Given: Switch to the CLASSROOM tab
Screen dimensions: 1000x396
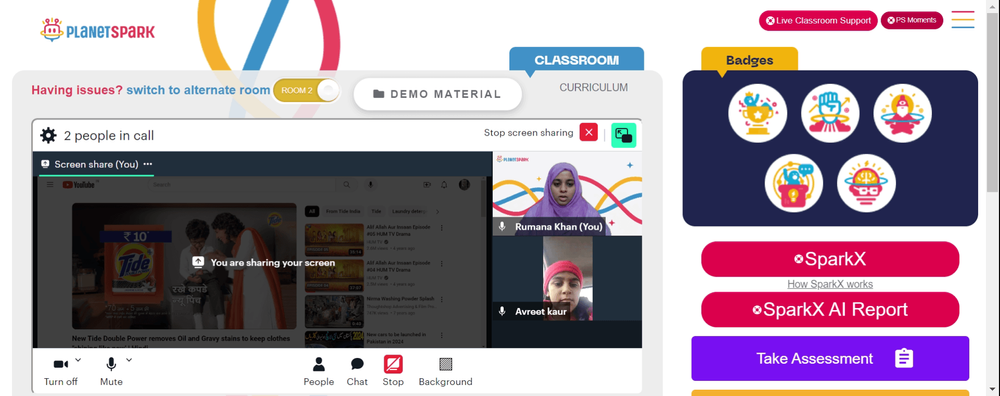Looking at the screenshot, I should click(577, 60).
